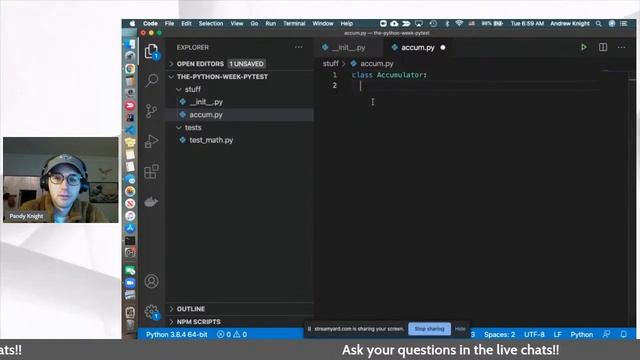Open the View menu
This screenshot has height=360, width=640.
point(237,24)
